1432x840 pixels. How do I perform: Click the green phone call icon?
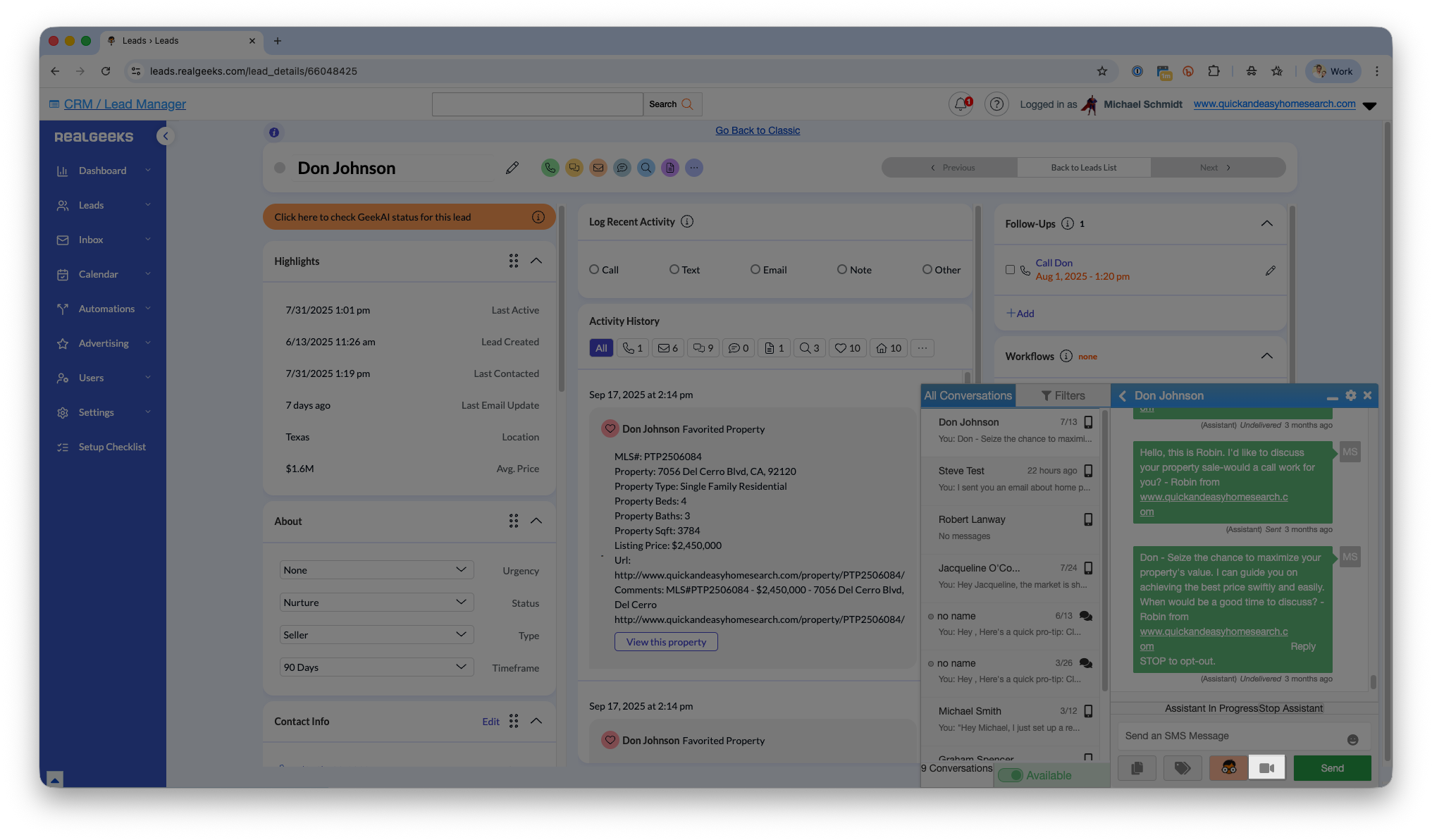coord(550,168)
